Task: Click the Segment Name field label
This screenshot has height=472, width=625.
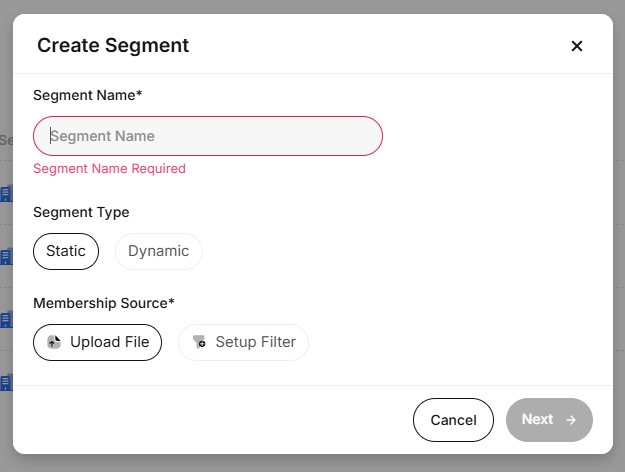Action: click(87, 95)
